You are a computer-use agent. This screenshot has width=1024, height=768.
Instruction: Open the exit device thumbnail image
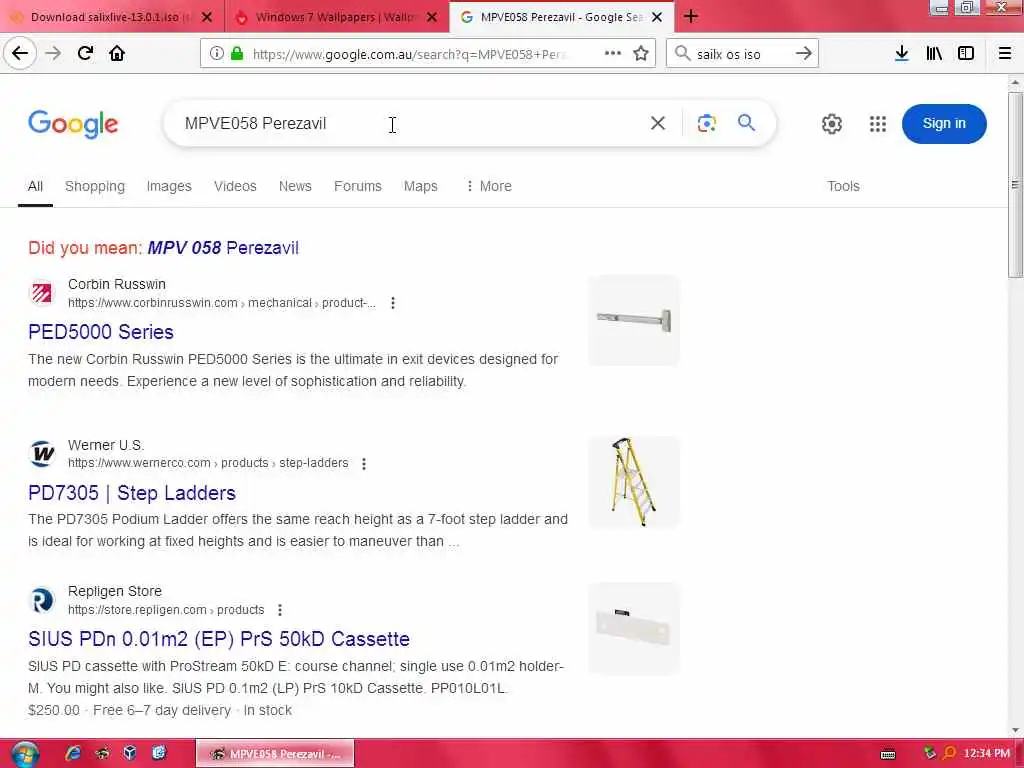coord(634,320)
